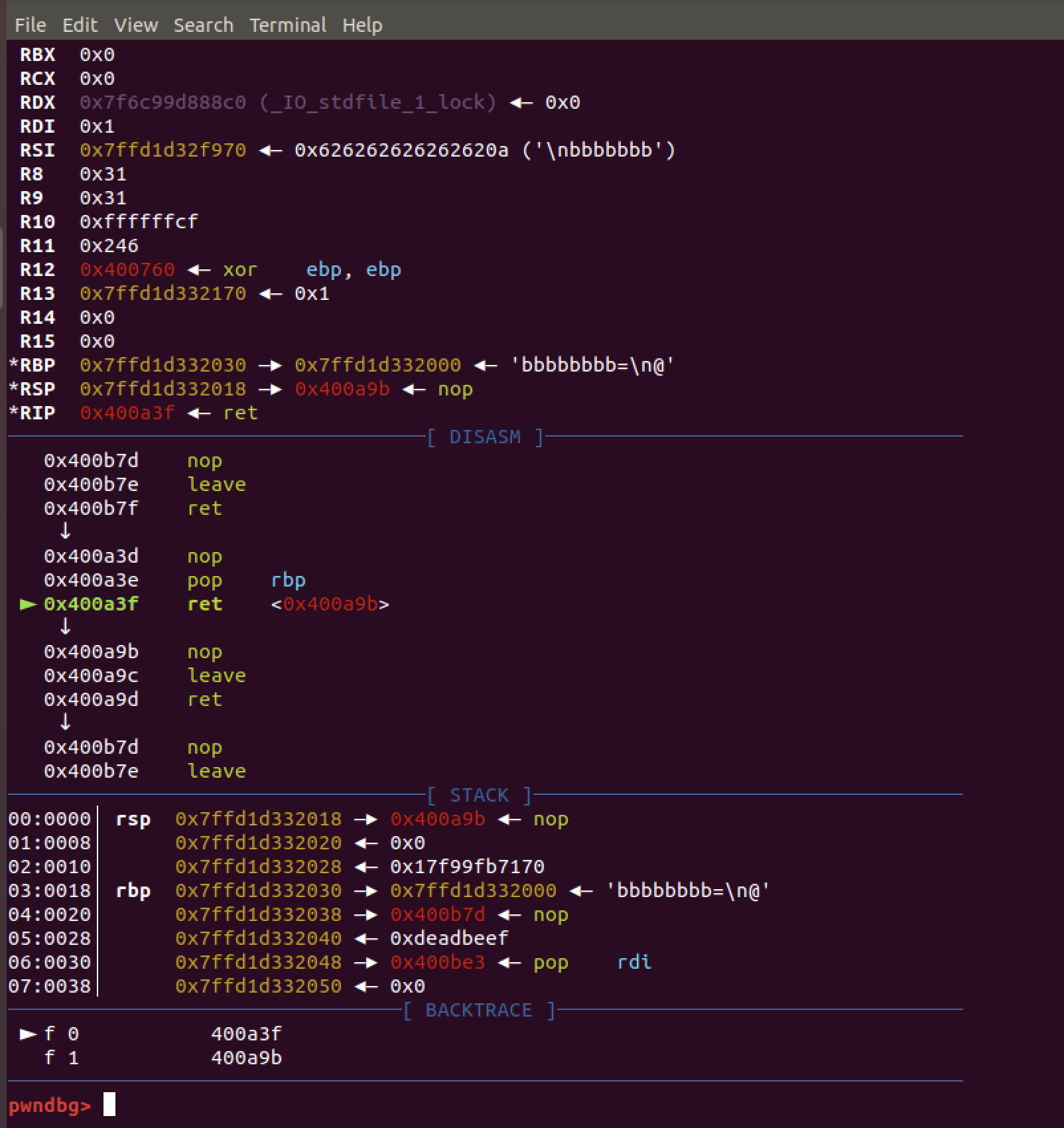
Task: Open the View menu
Action: tap(136, 25)
